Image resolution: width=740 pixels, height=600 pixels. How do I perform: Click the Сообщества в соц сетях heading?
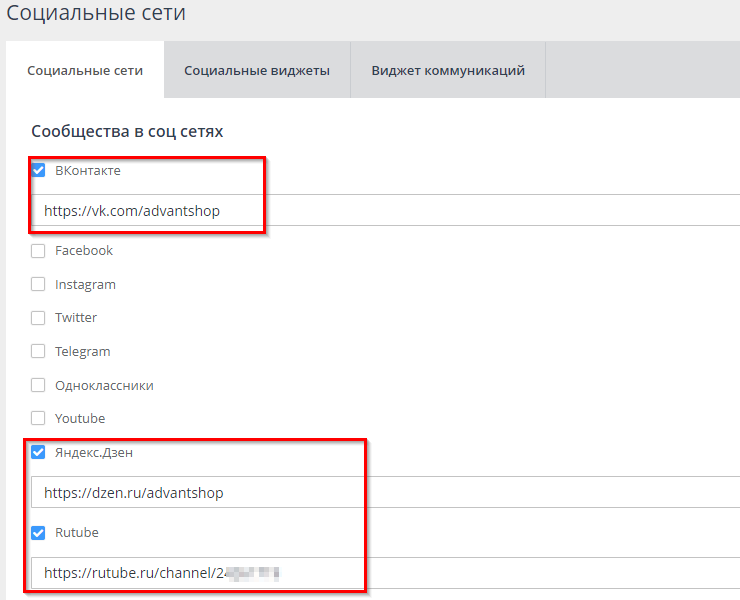point(127,131)
